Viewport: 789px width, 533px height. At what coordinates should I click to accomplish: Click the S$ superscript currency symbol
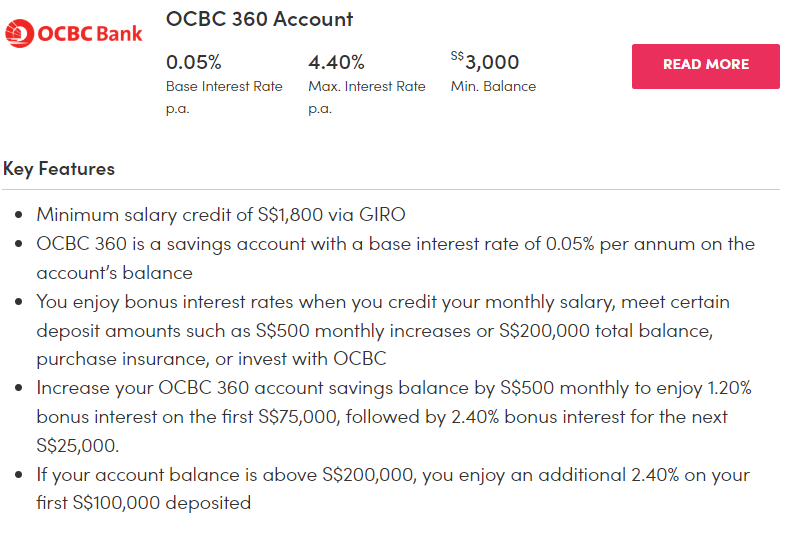click(x=458, y=56)
